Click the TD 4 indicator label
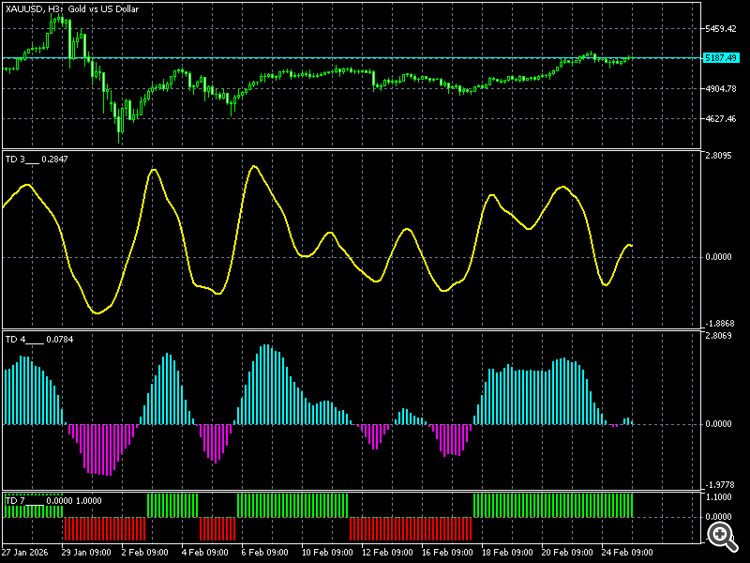 click(39, 340)
